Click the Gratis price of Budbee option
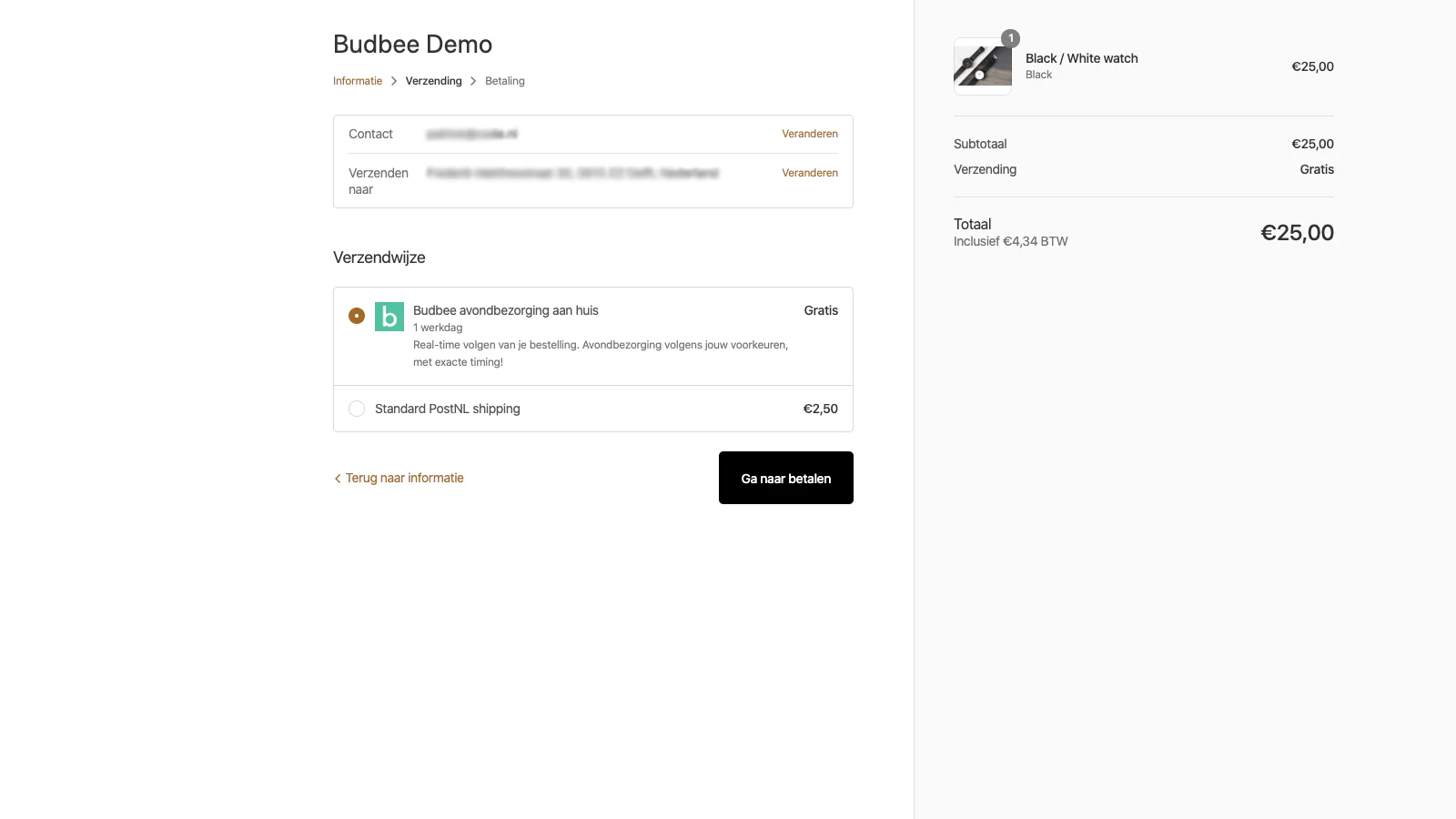This screenshot has height=819, width=1456. pos(821,310)
